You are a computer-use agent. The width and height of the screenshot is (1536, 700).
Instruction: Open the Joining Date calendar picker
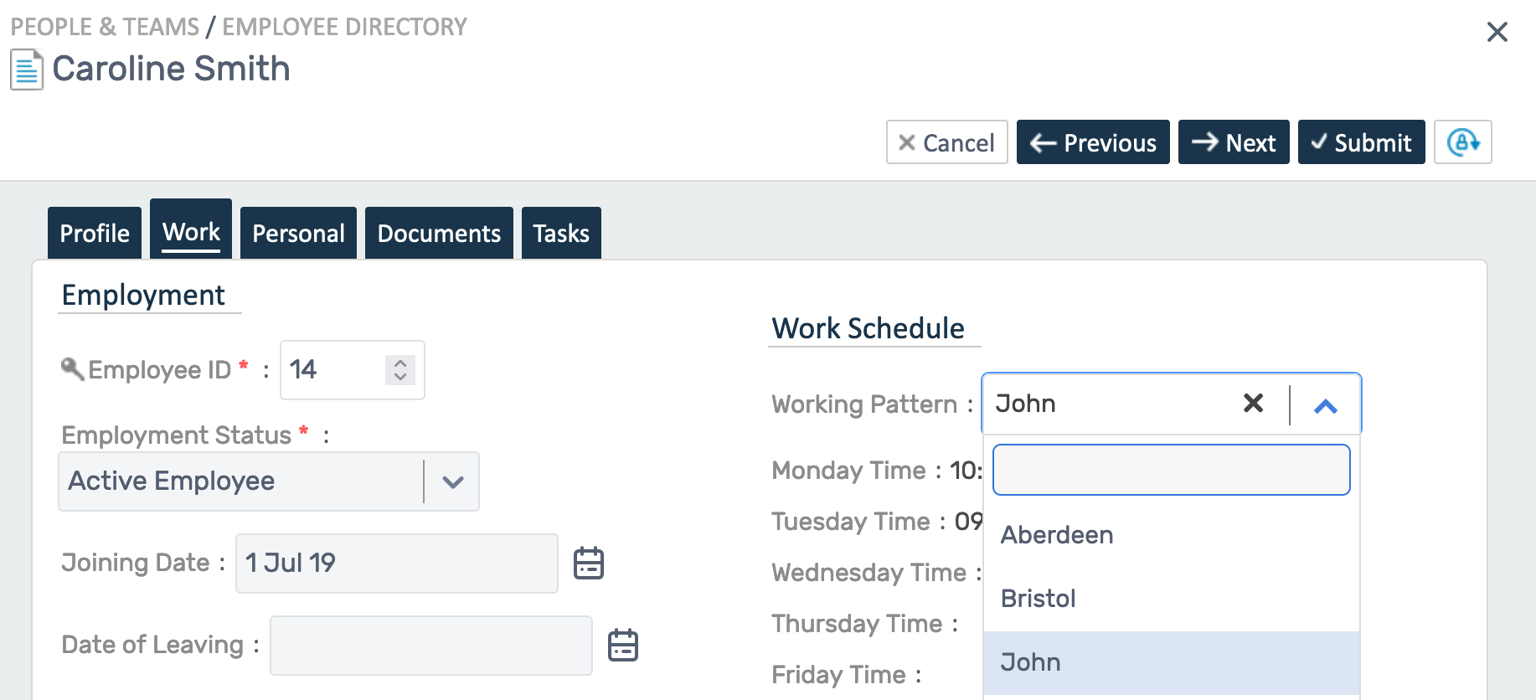589,563
